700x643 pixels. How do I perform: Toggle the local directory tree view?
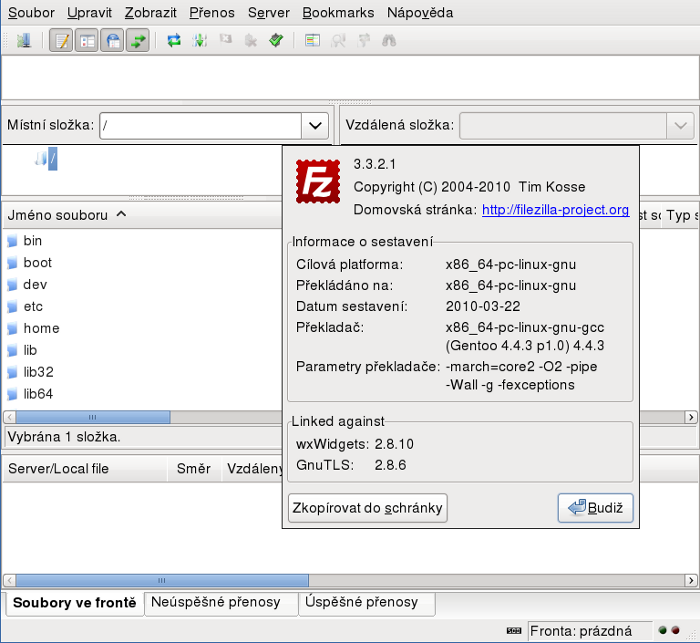(x=87, y=41)
